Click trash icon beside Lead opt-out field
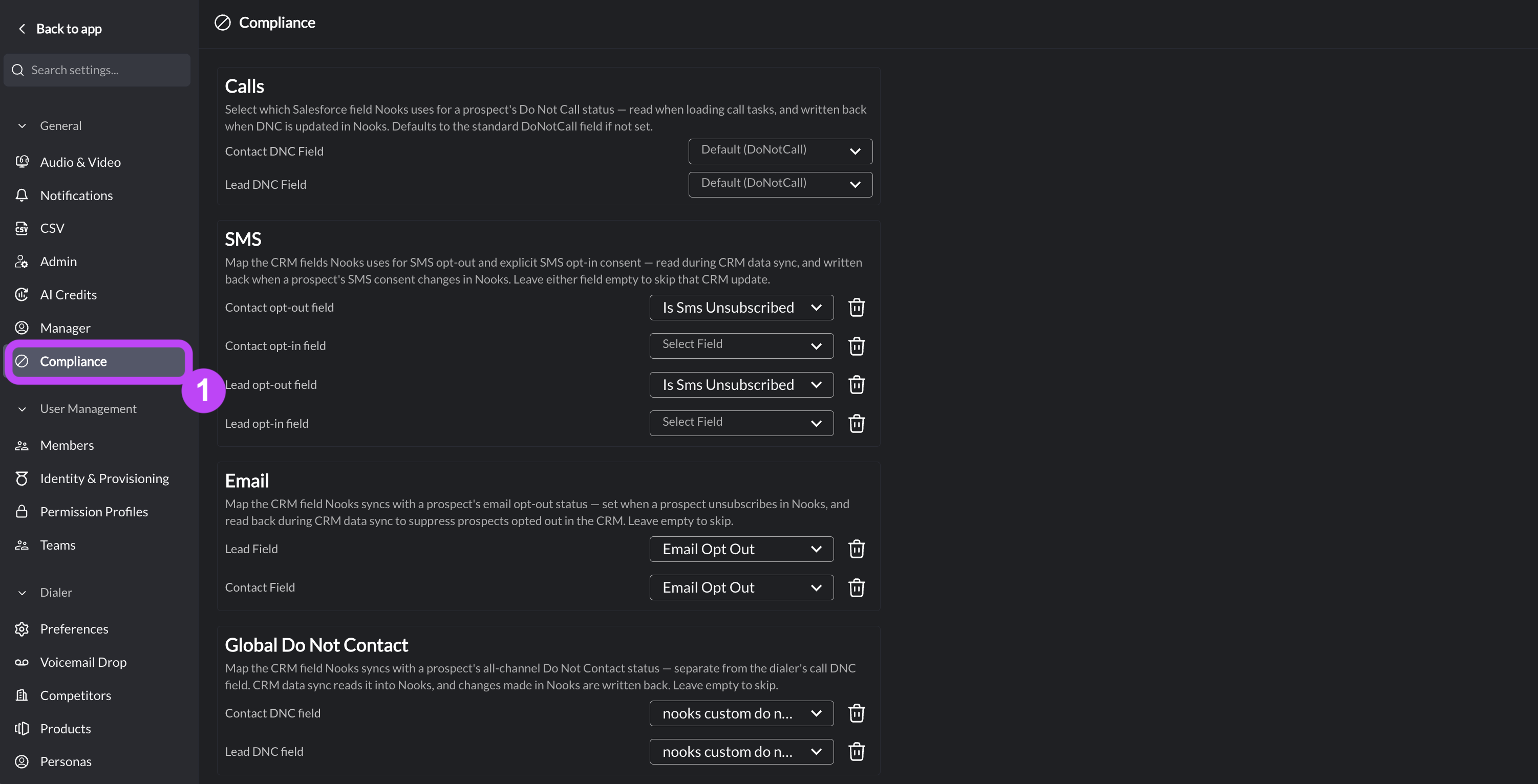 coord(856,384)
